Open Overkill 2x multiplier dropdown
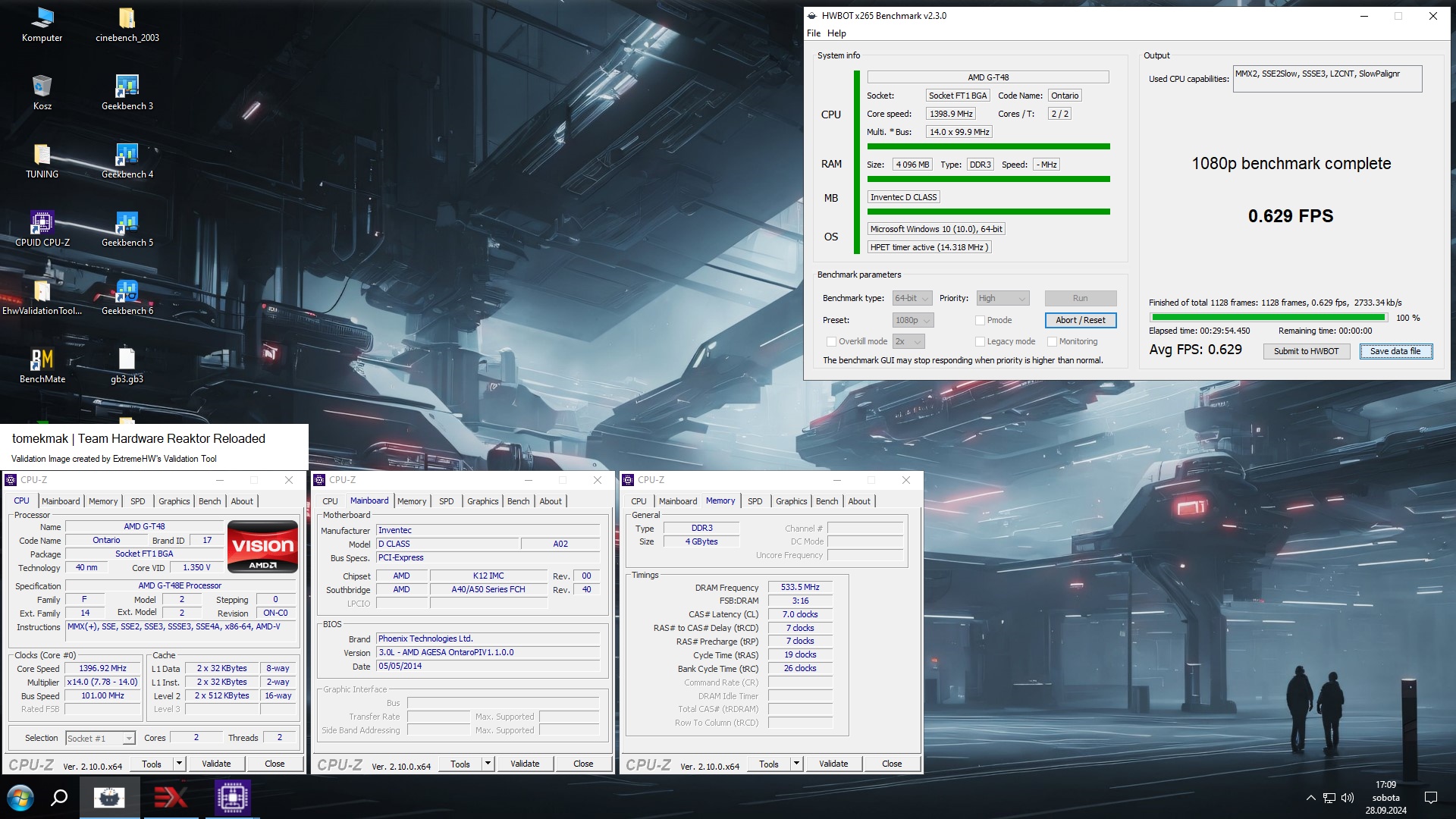 tap(908, 341)
